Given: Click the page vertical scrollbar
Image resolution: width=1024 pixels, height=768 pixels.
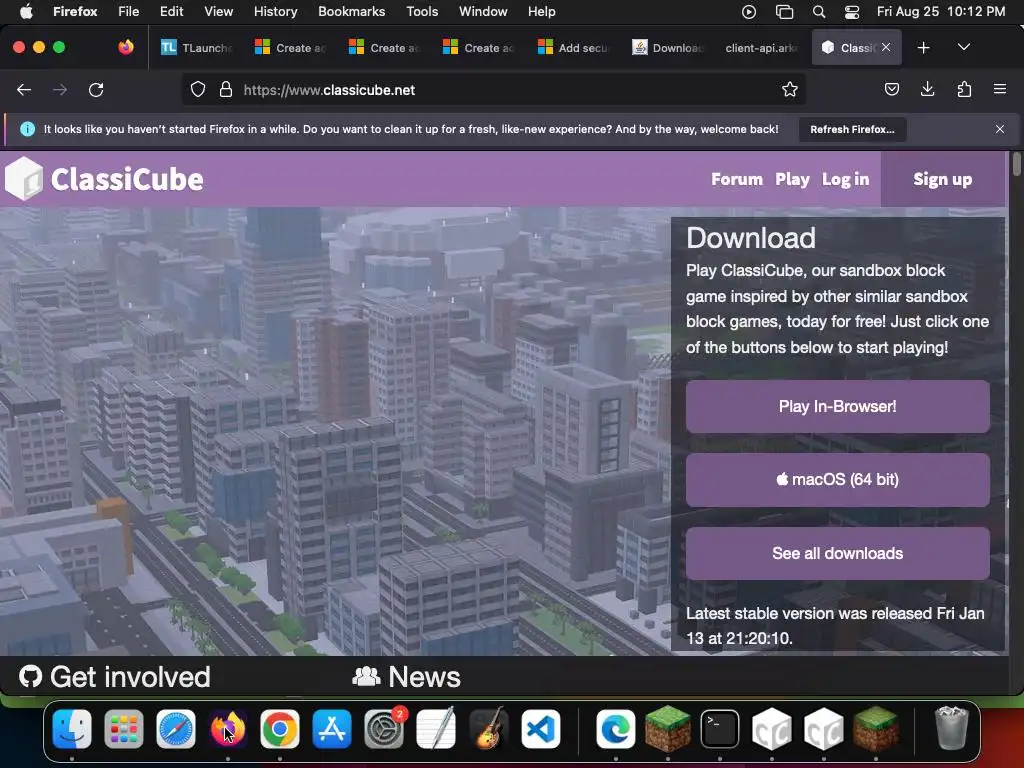Looking at the screenshot, I should click(1016, 163).
